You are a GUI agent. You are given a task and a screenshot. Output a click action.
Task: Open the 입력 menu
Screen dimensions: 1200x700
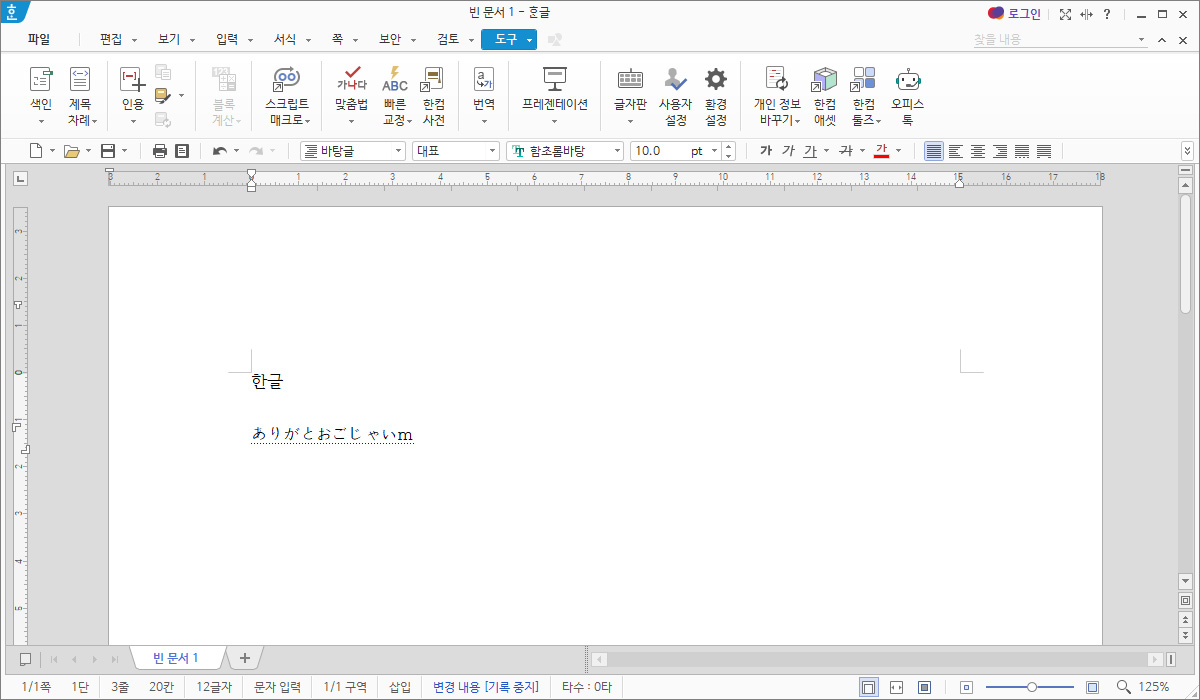click(x=227, y=40)
